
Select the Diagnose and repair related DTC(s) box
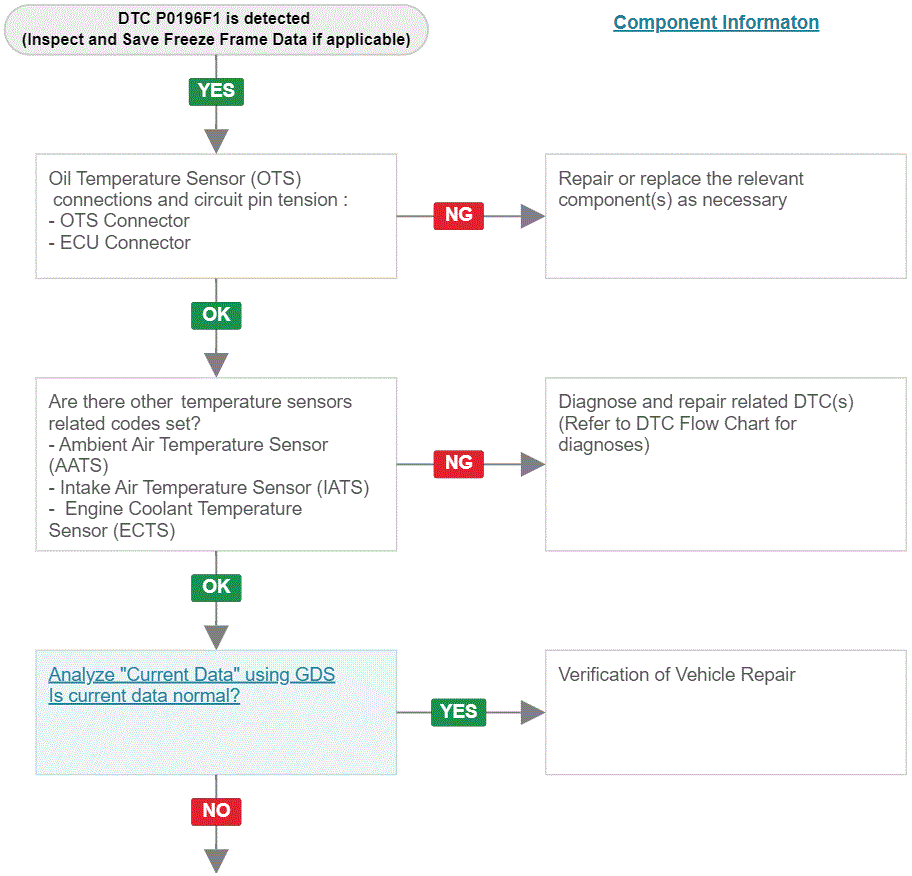tap(725, 464)
